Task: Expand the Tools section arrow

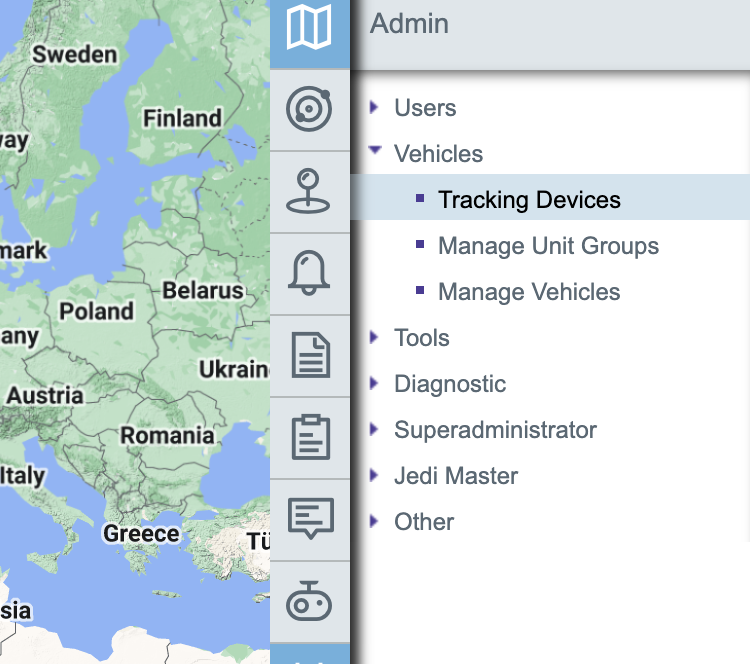Action: [375, 337]
